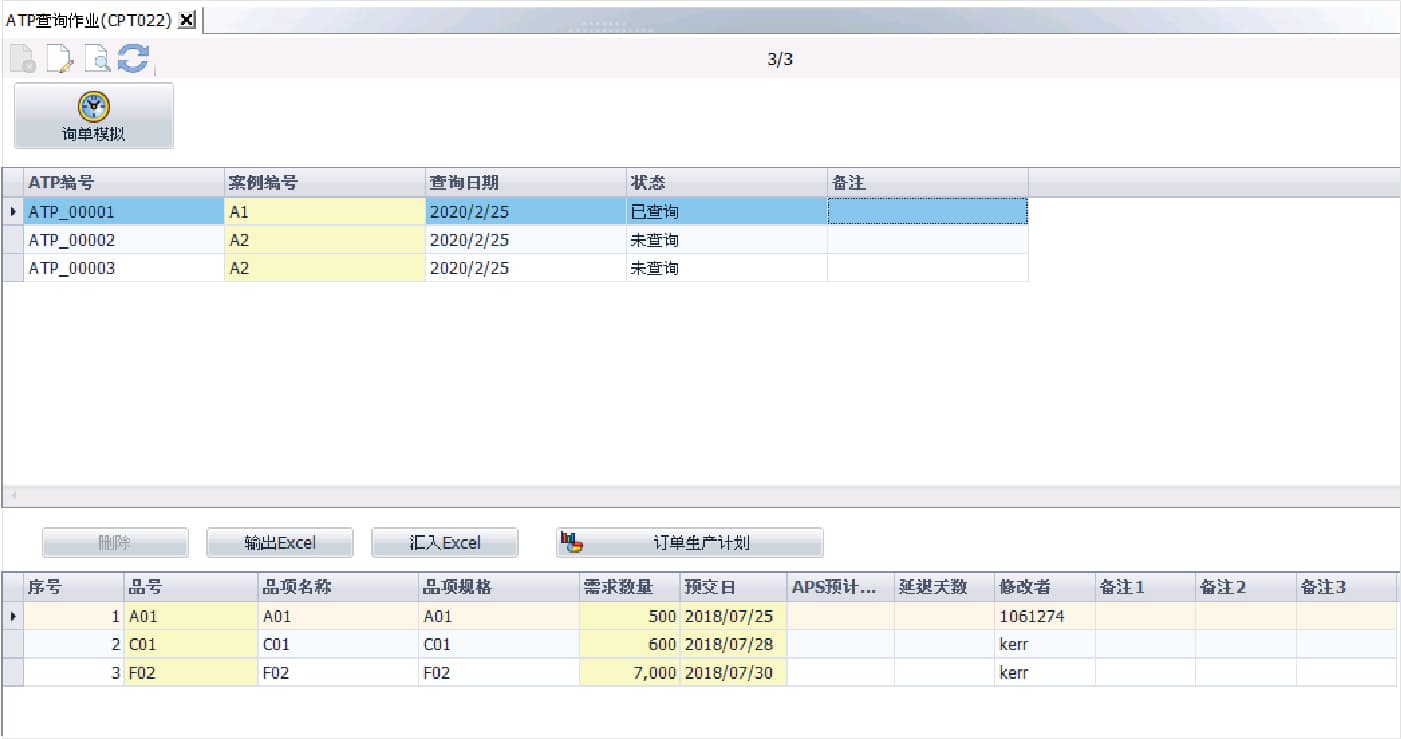Click the 汇入Excel button
Screen dimensions: 1401x739
click(445, 543)
